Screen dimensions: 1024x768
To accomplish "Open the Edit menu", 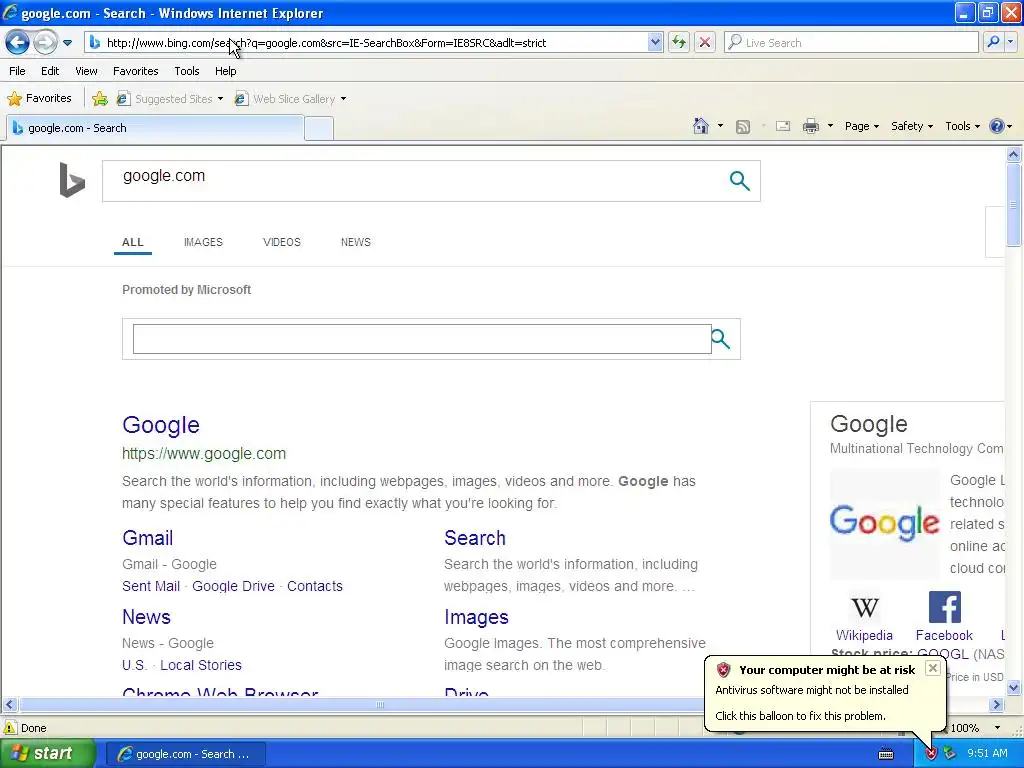I will click(x=50, y=71).
